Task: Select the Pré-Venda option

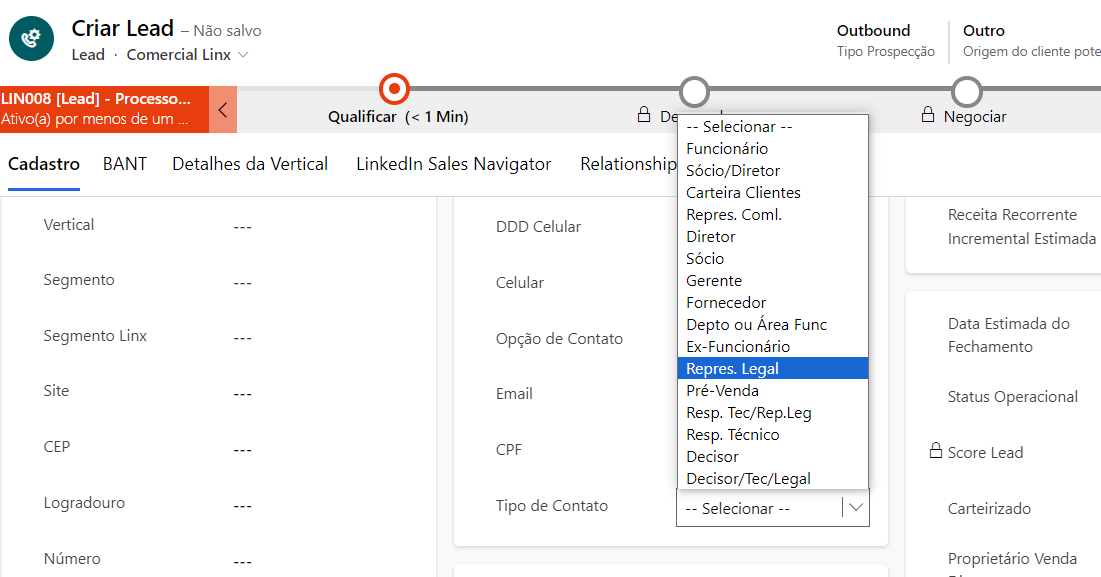Action: point(722,391)
